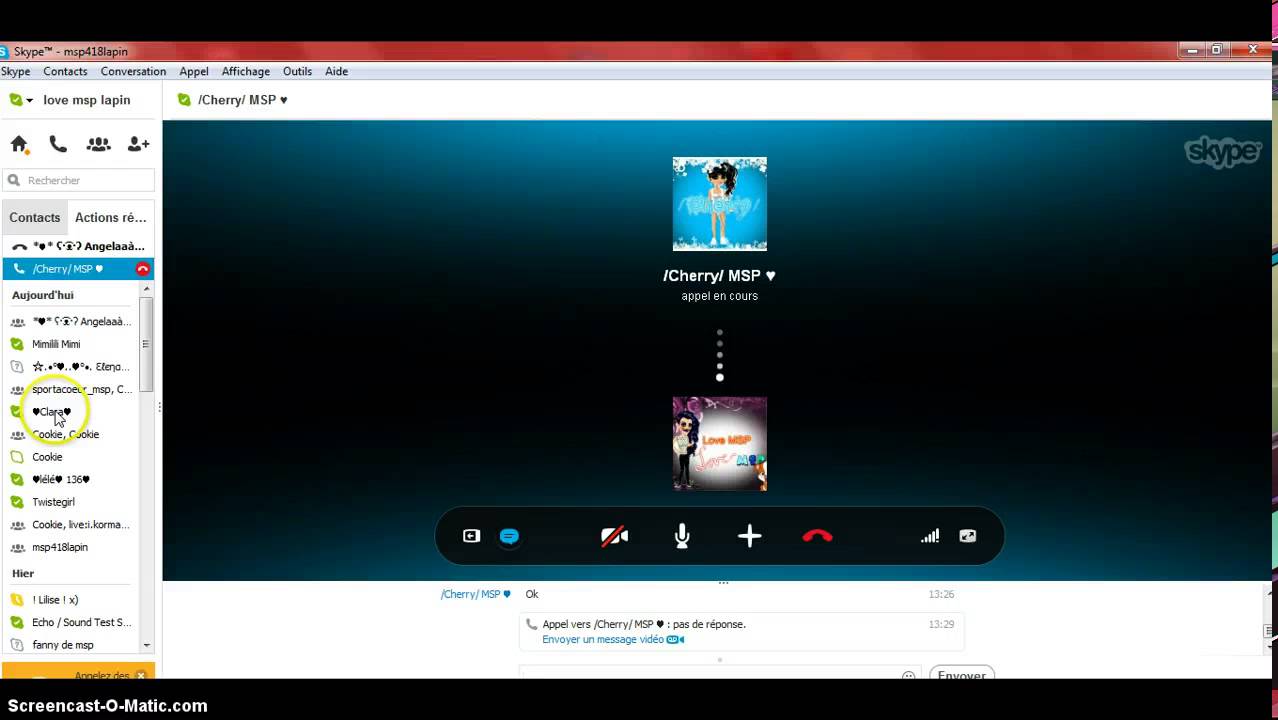Viewport: 1278px width, 720px height.
Task: Toggle the chat messages bubble icon
Action: coord(509,536)
